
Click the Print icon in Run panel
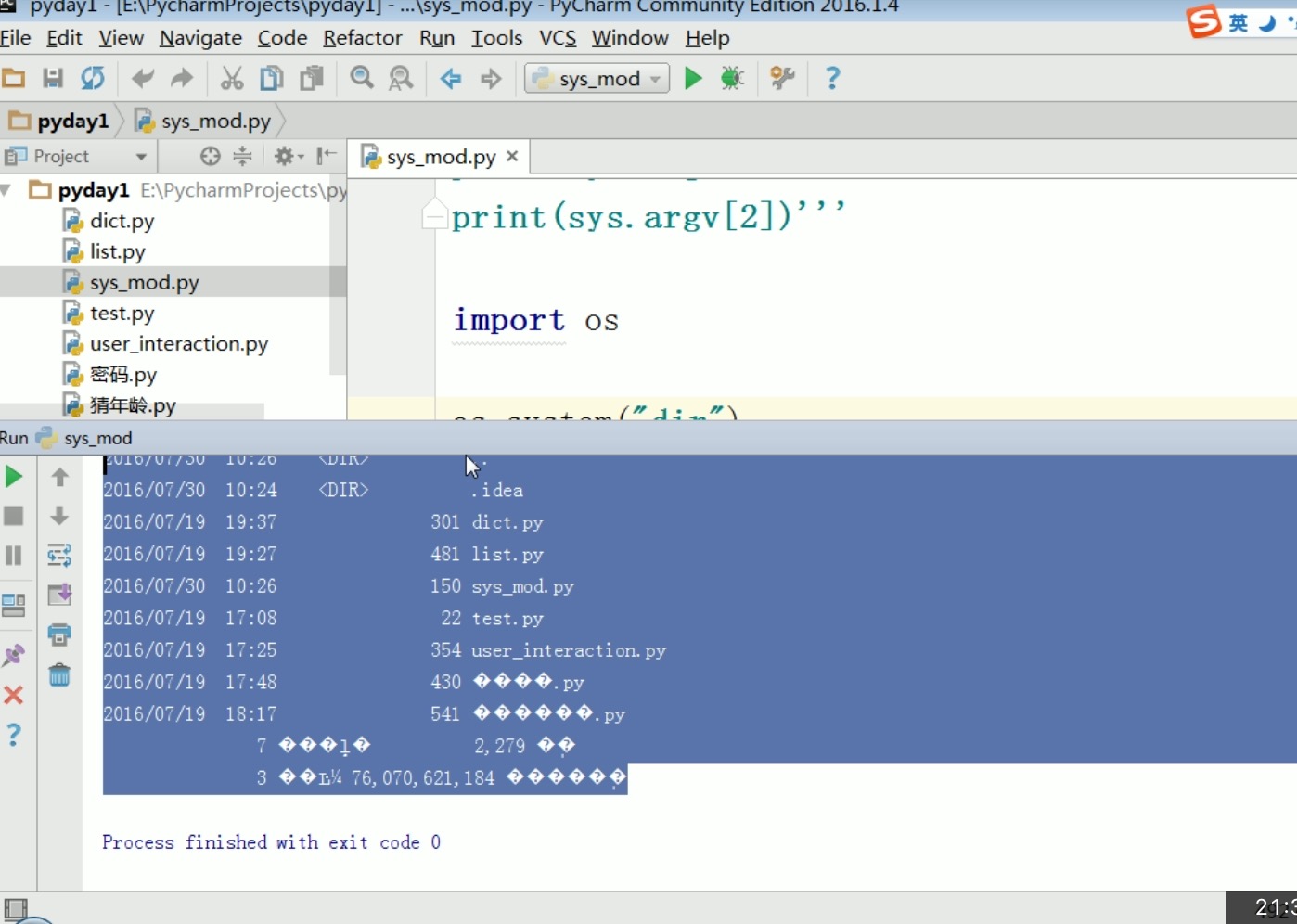coord(59,635)
